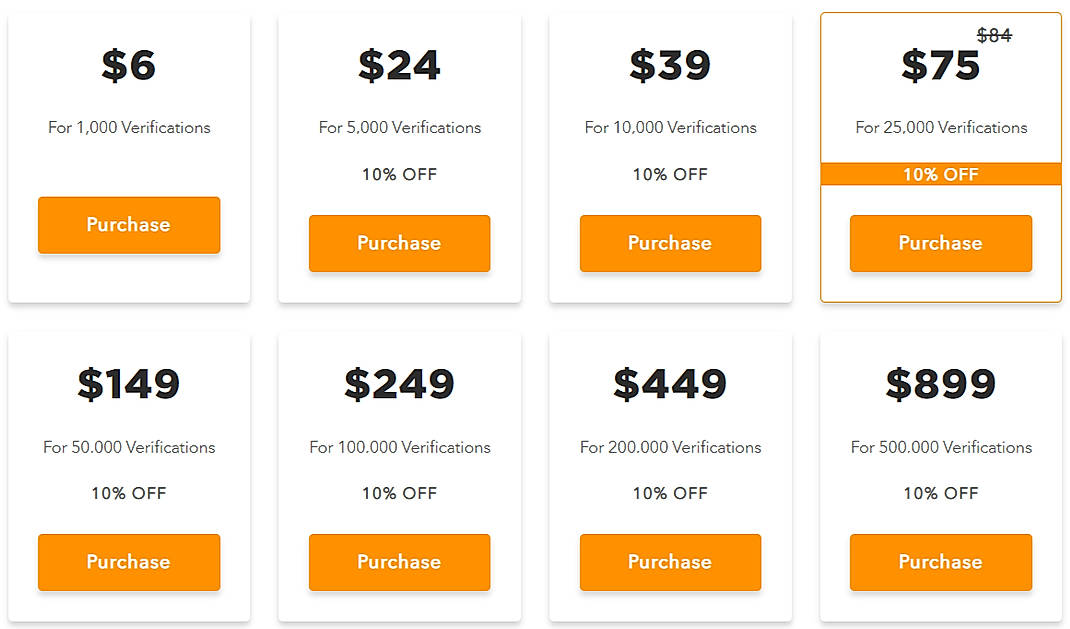Purchase the $899 plan for 500,000 verifications
The image size is (1070, 629).
(x=940, y=562)
